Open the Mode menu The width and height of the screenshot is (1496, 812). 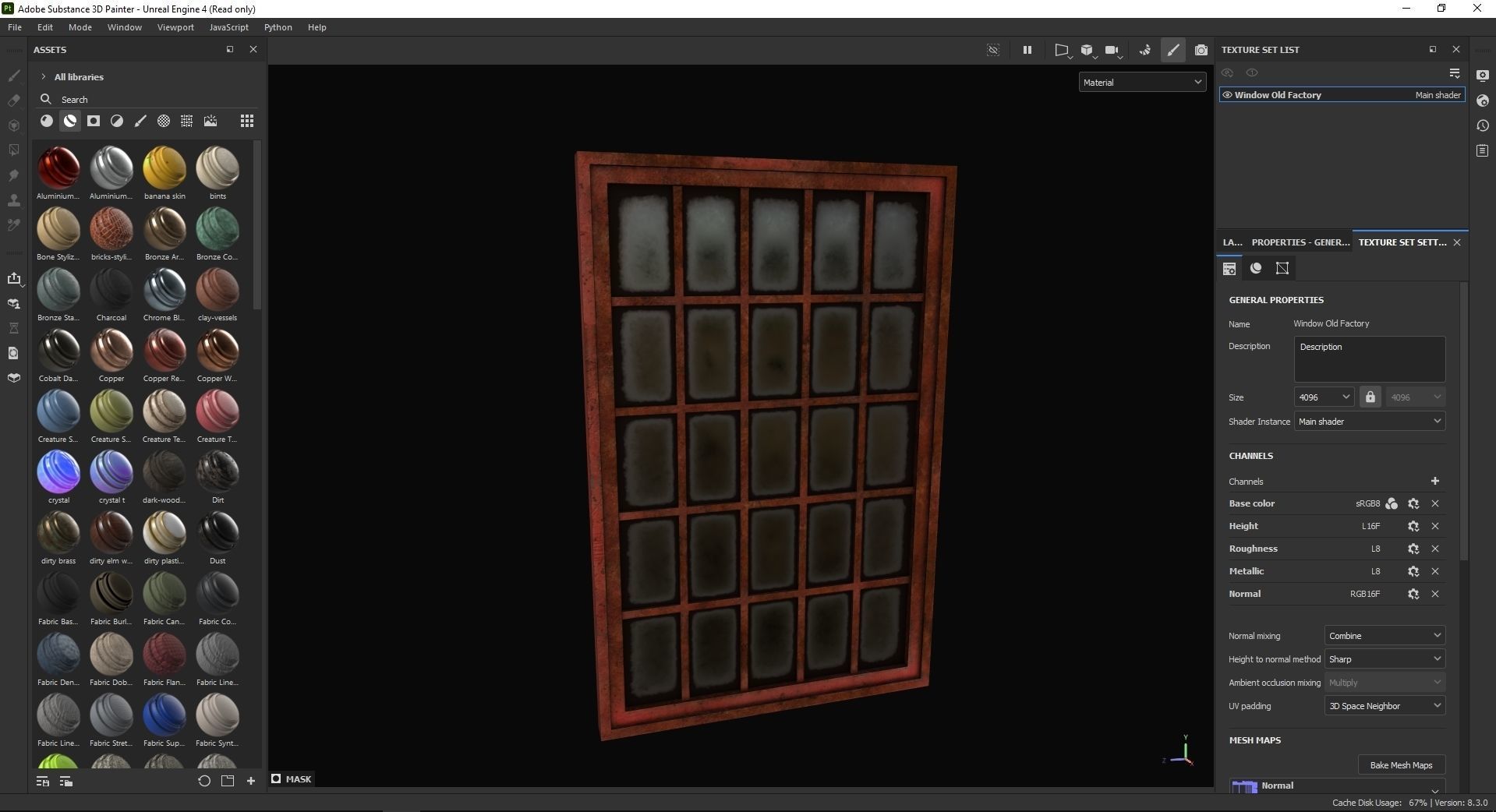pos(80,27)
